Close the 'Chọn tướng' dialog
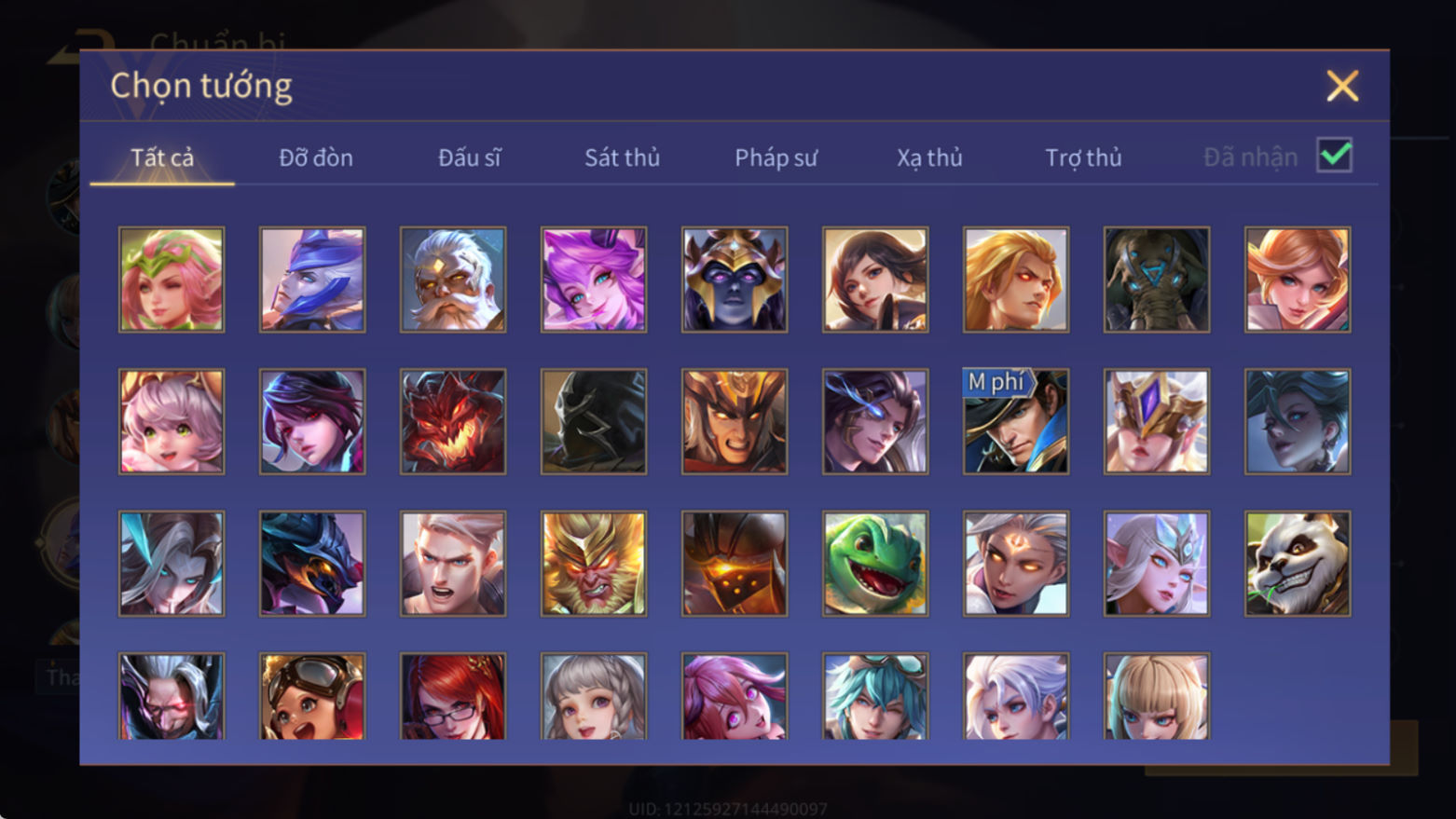 1342,86
